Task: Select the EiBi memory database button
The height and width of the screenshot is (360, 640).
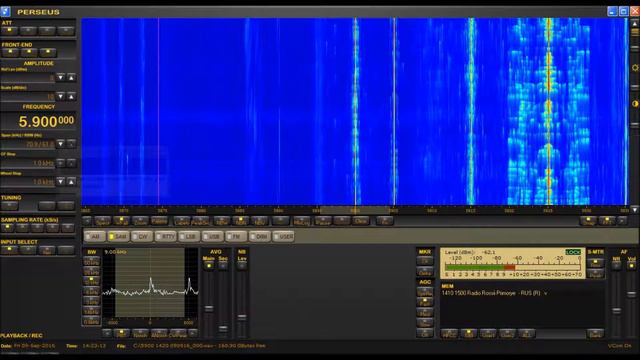Action: [x=469, y=333]
